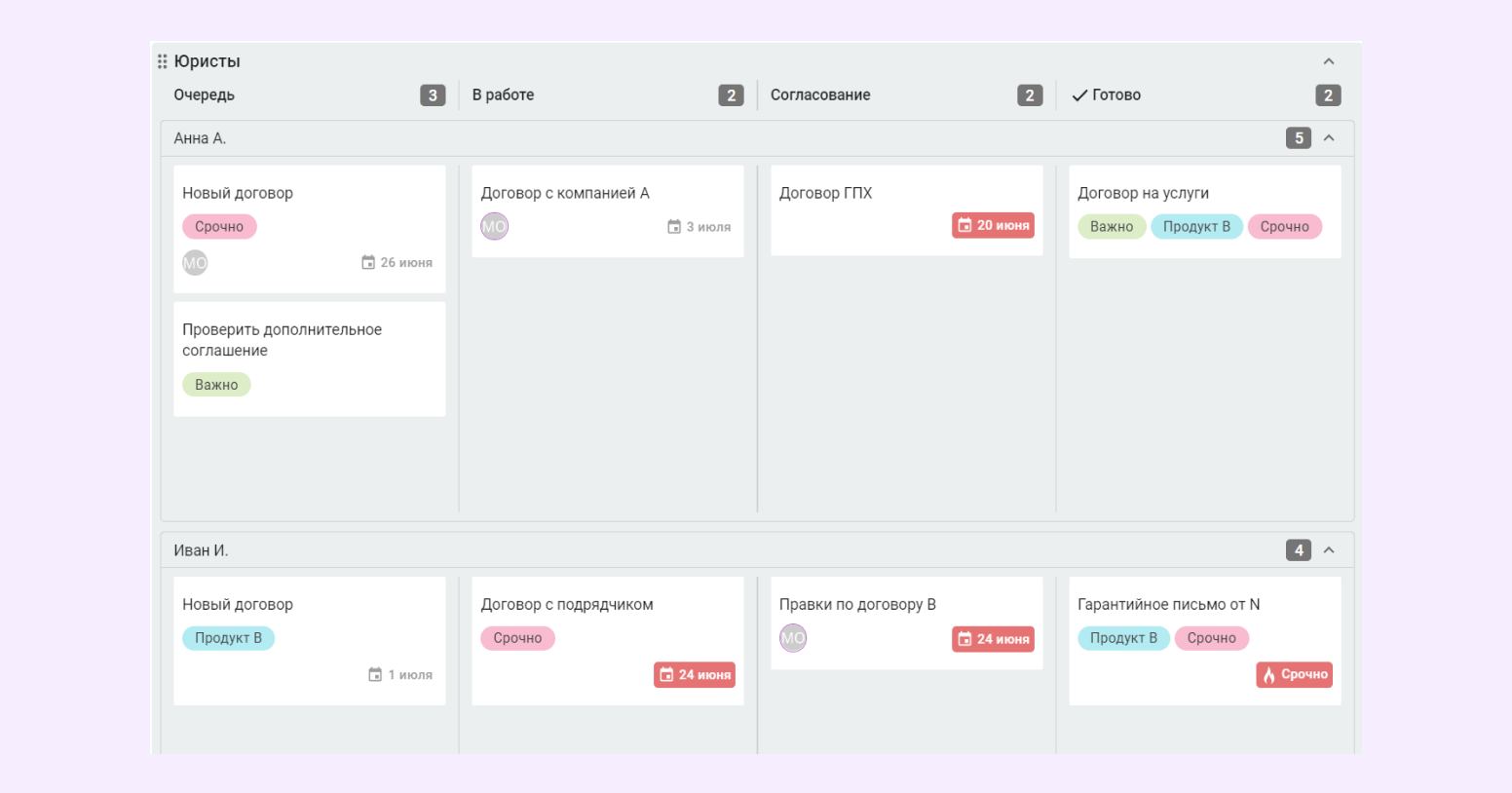Click calendar icon beside 26 июня date
Image resolution: width=1512 pixels, height=793 pixels.
click(x=368, y=263)
